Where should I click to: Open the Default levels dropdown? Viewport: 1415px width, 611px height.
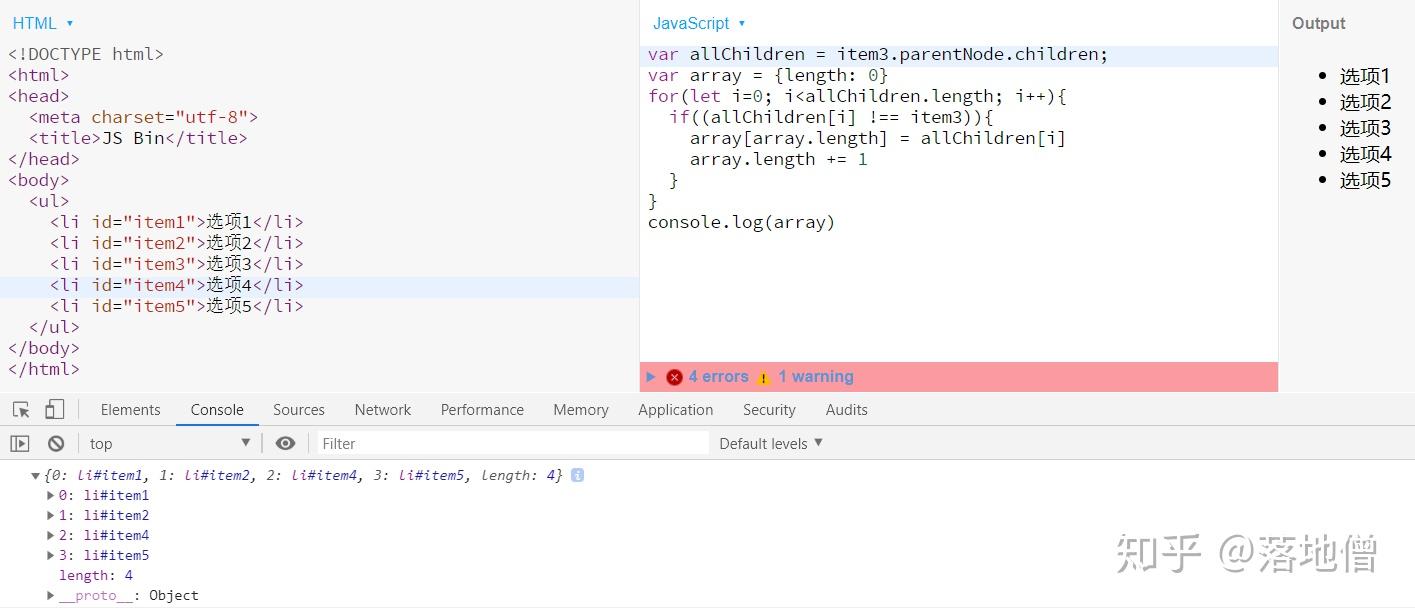(771, 443)
